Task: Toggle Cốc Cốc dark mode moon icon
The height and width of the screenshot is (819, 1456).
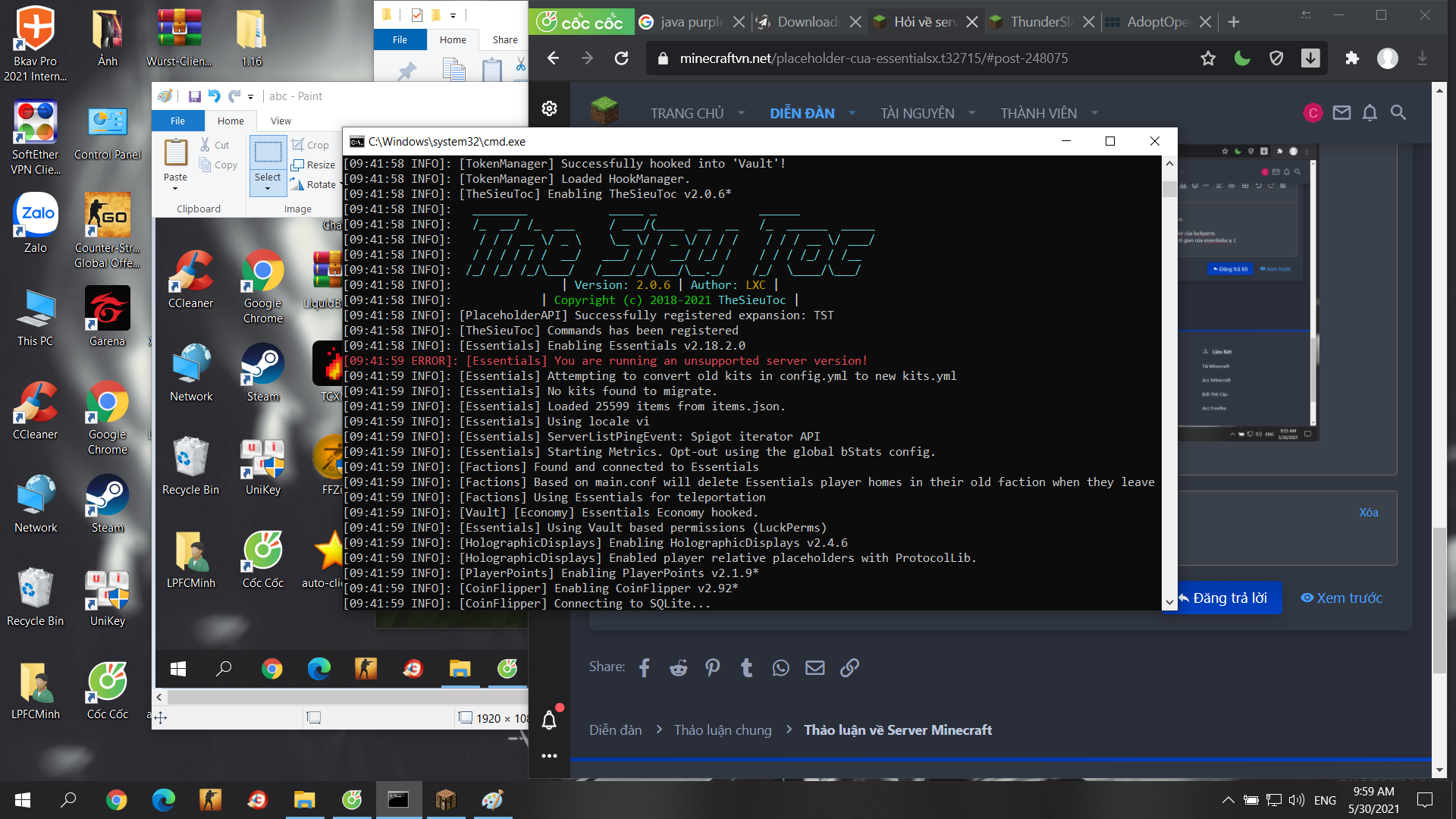Action: point(1242,58)
